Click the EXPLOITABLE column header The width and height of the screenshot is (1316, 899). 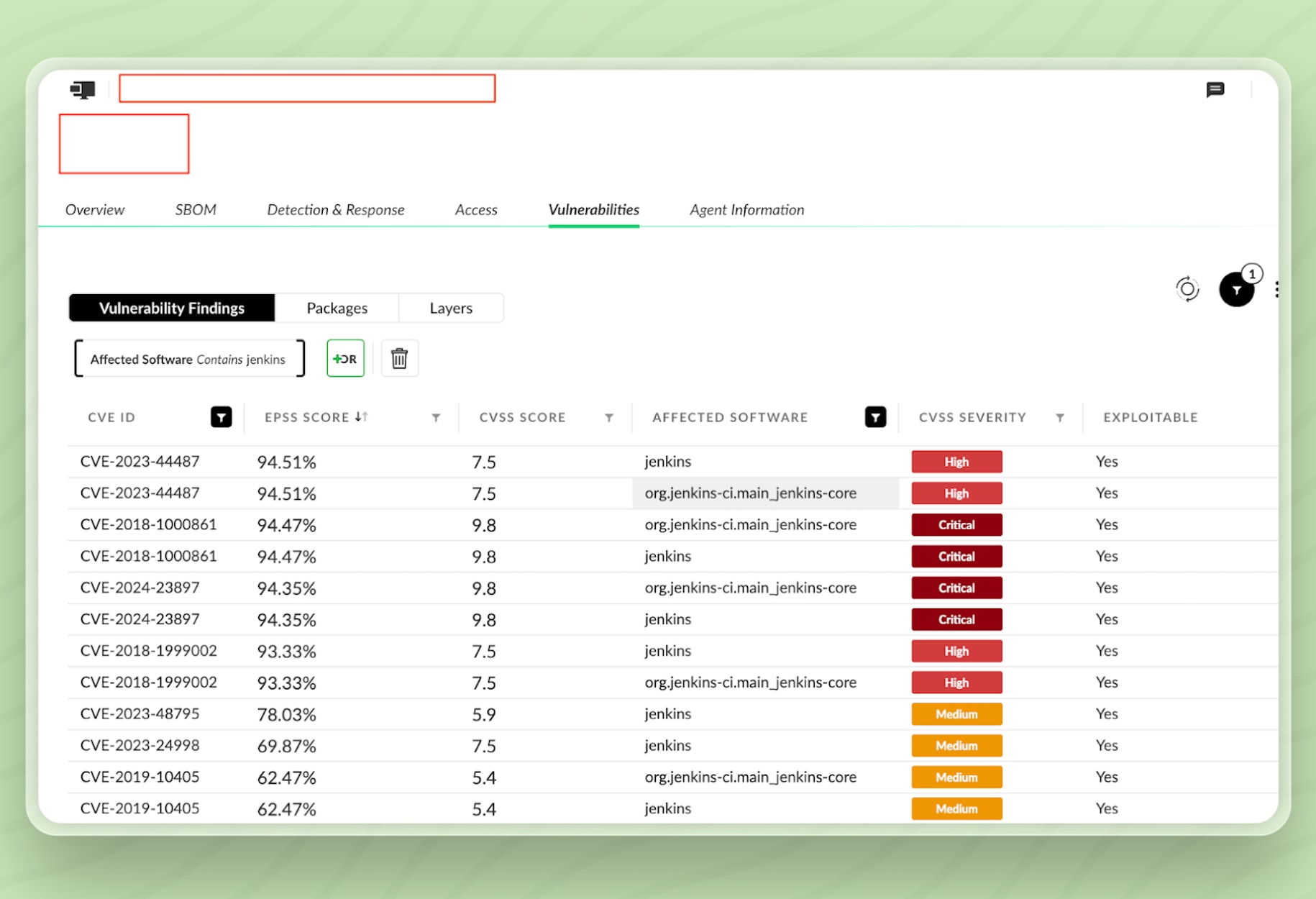1151,417
